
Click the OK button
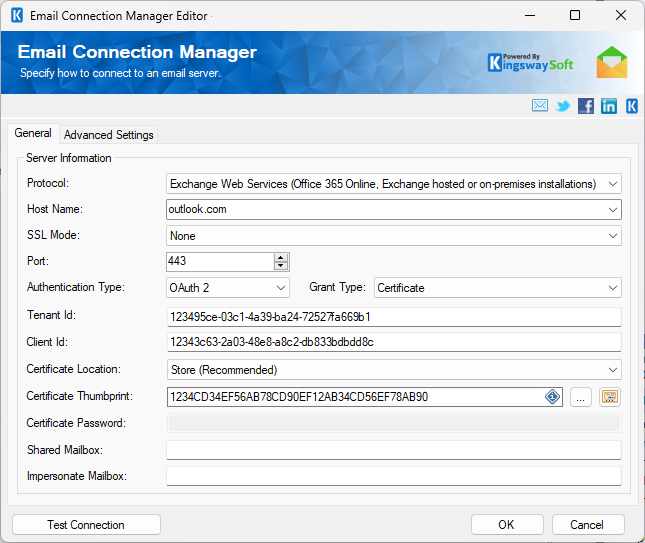(x=506, y=525)
